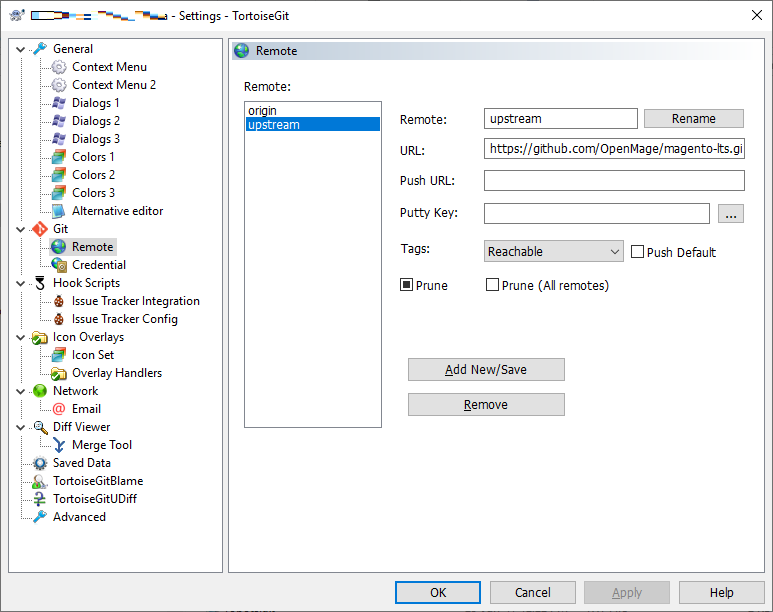Click the Saved Data gear icon
773x612 pixels.
(x=40, y=463)
